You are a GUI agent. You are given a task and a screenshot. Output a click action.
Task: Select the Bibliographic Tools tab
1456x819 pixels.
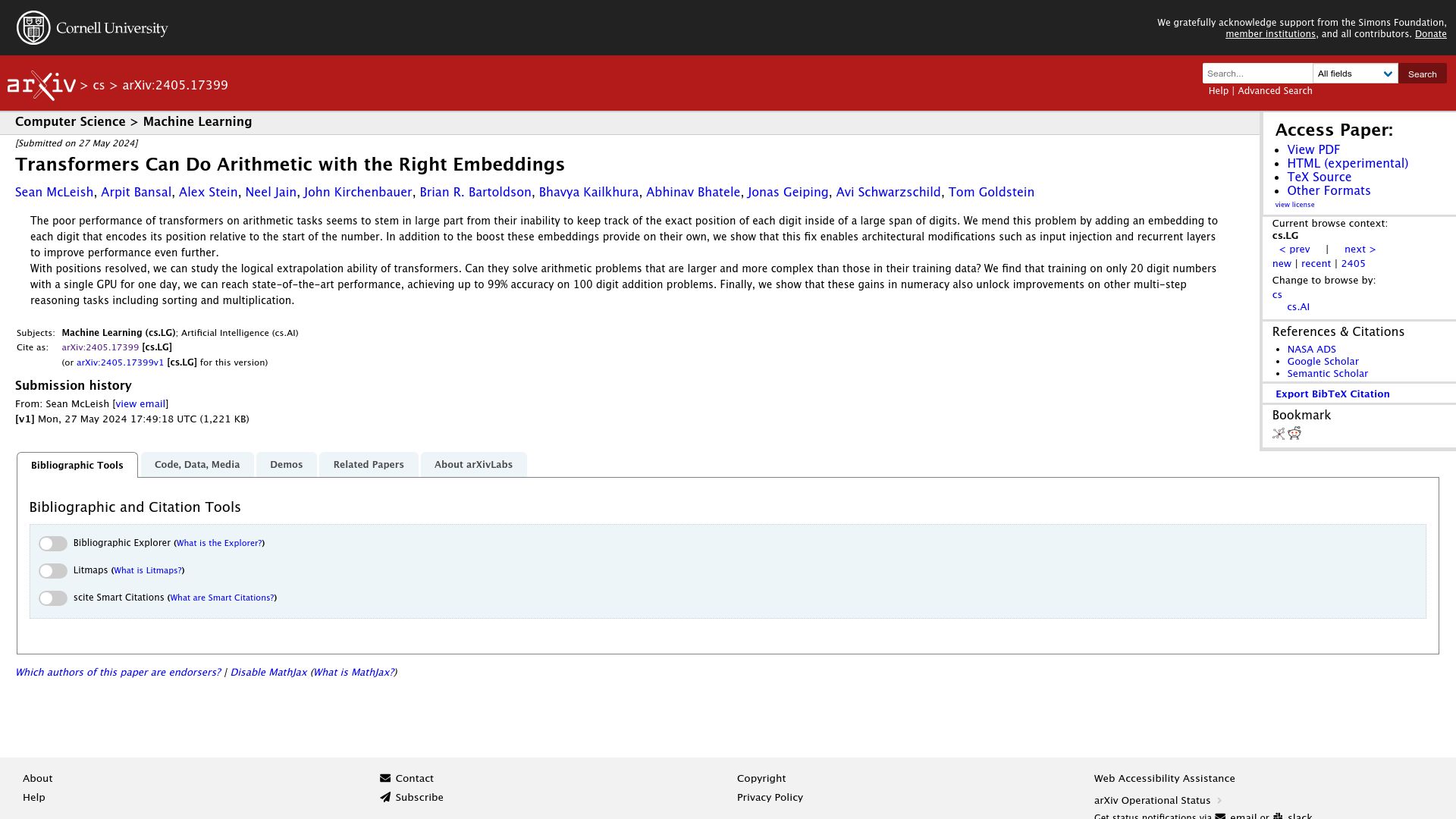coord(77,465)
